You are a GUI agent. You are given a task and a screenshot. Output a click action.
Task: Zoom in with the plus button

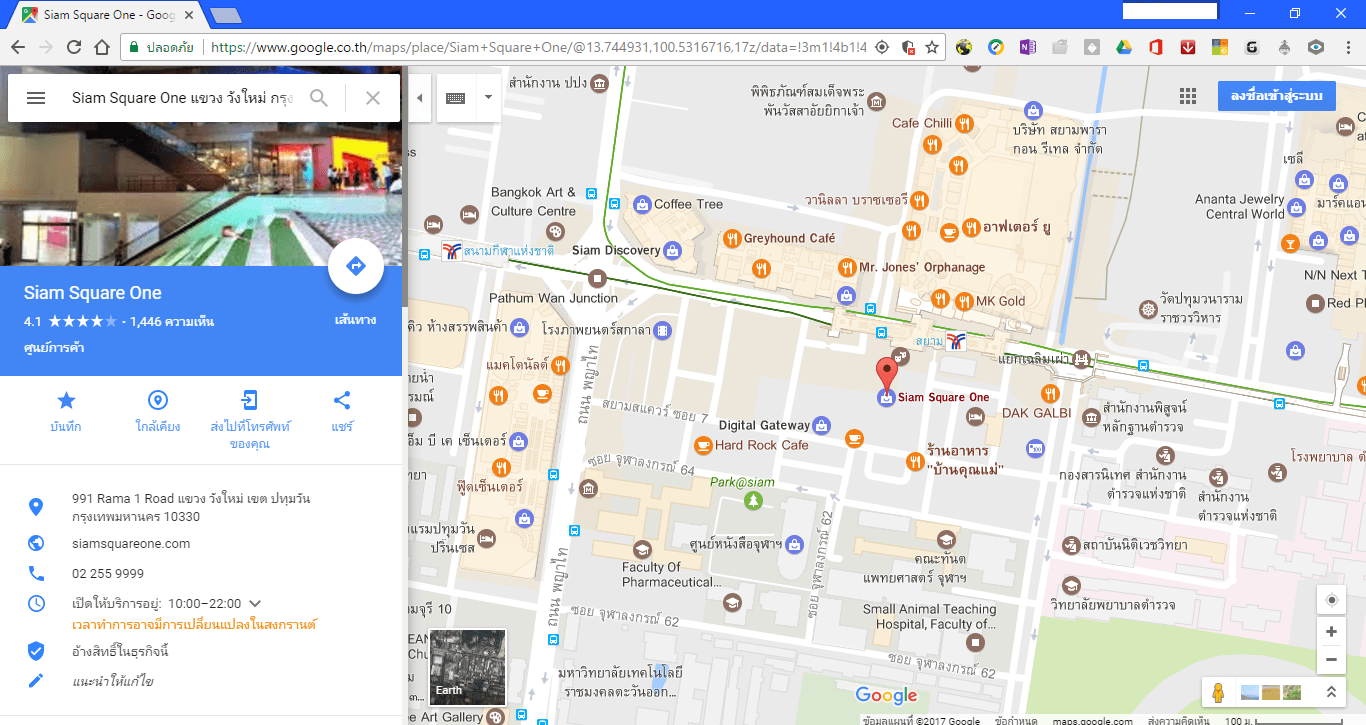(1331, 632)
